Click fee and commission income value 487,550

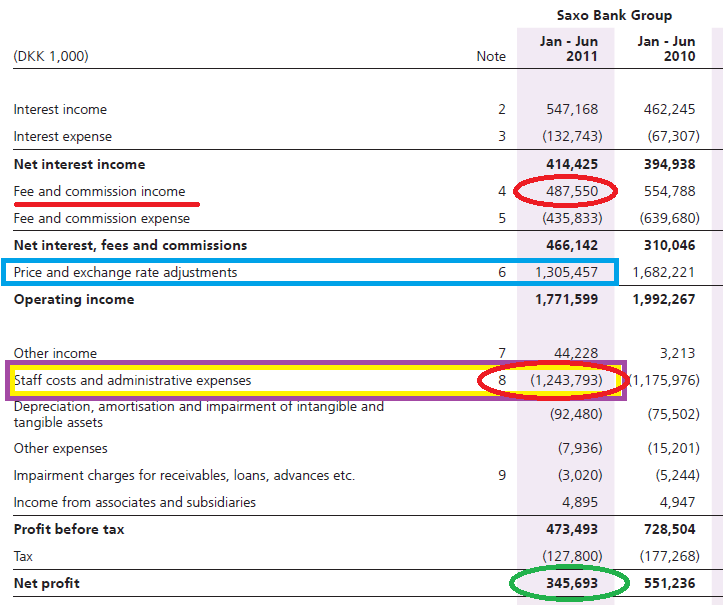tap(572, 191)
